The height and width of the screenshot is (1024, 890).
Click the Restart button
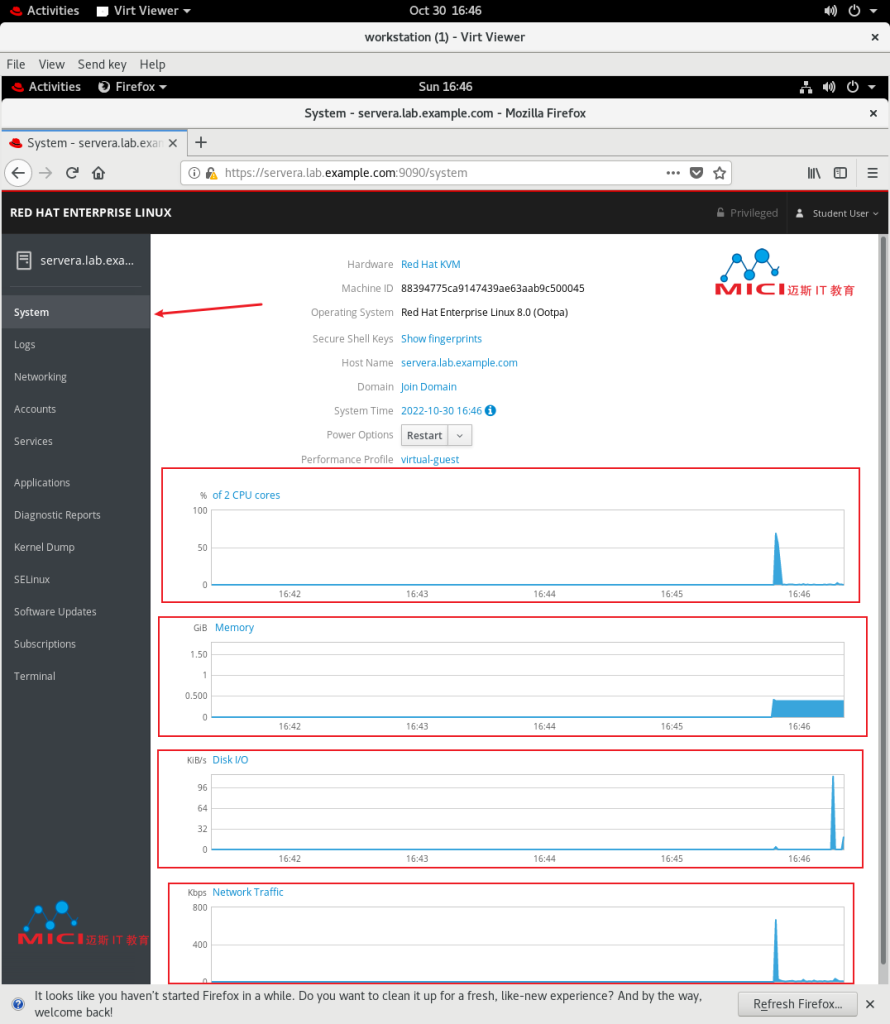click(424, 436)
